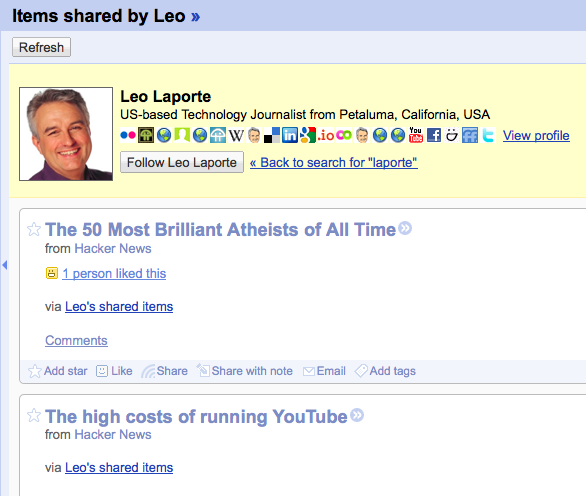
Task: Click the pink and green rings icon
Action: coord(344,135)
